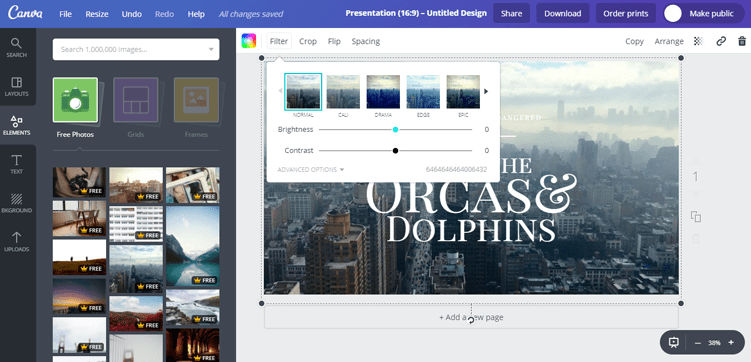Click the Order prints button

pos(626,13)
